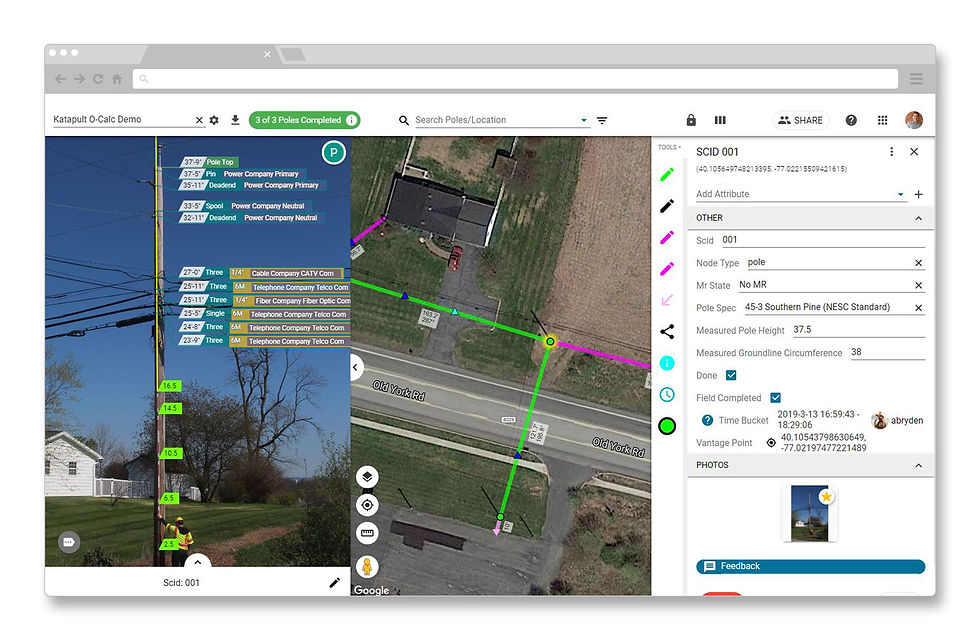
Task: Collapse the PHOTOS section
Action: point(919,466)
